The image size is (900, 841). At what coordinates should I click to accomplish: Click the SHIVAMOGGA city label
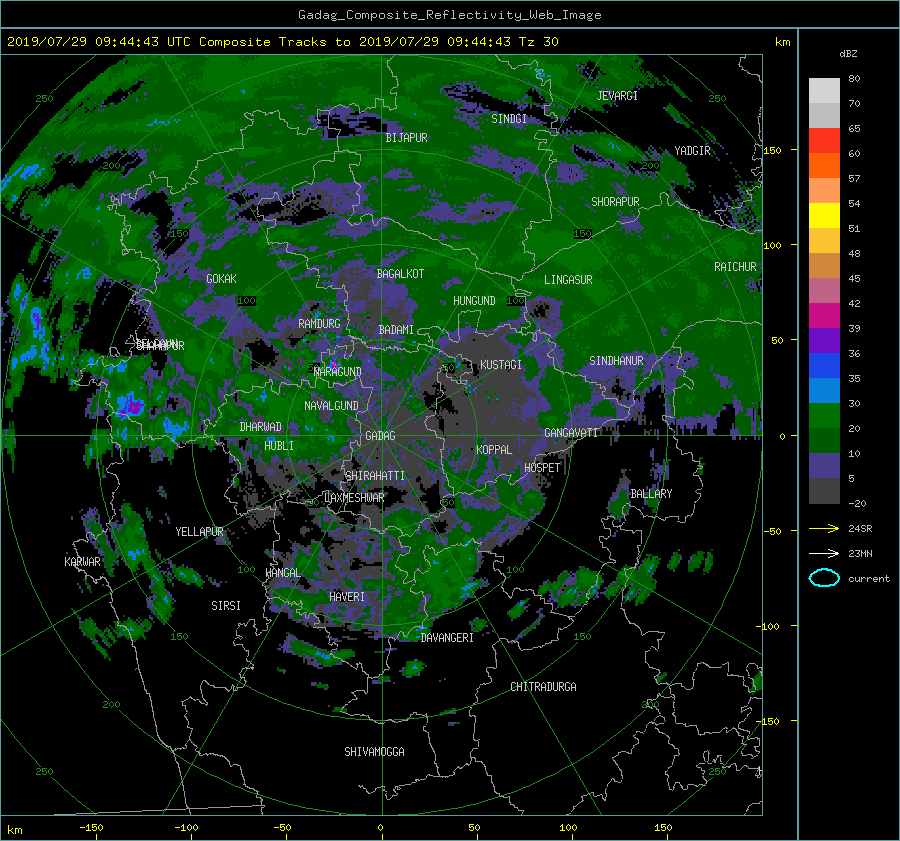pos(374,751)
